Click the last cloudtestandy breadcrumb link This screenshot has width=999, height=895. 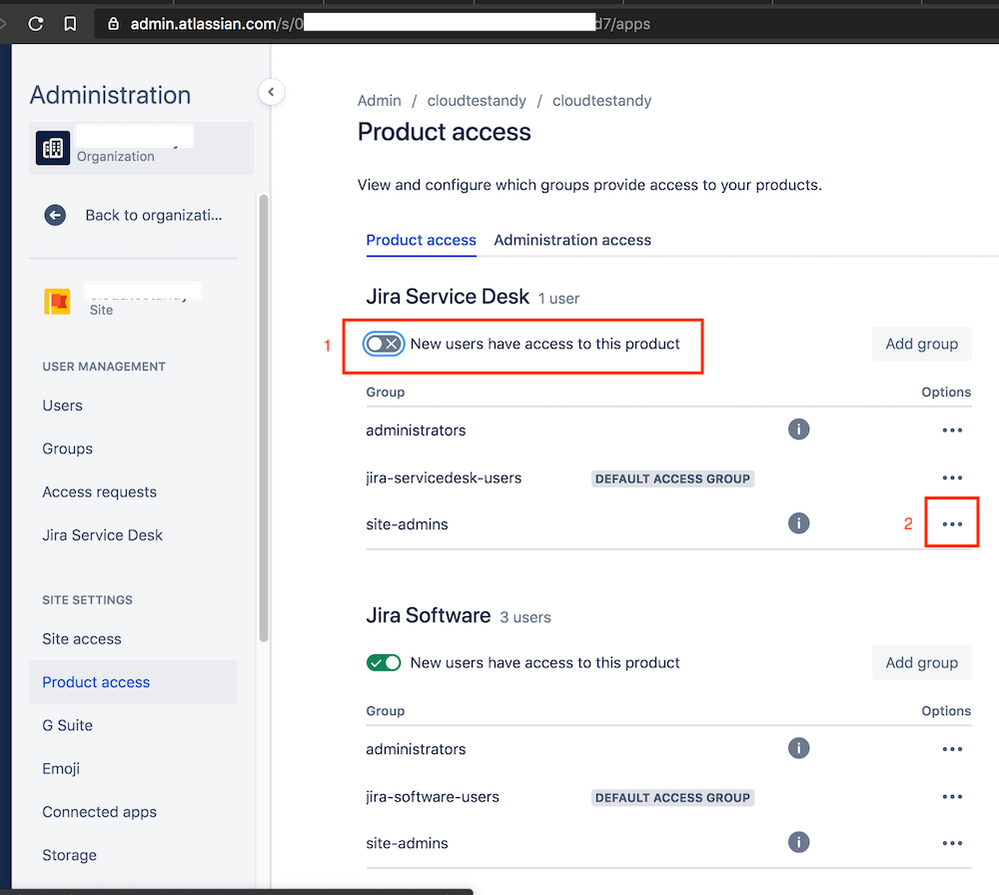coord(602,101)
